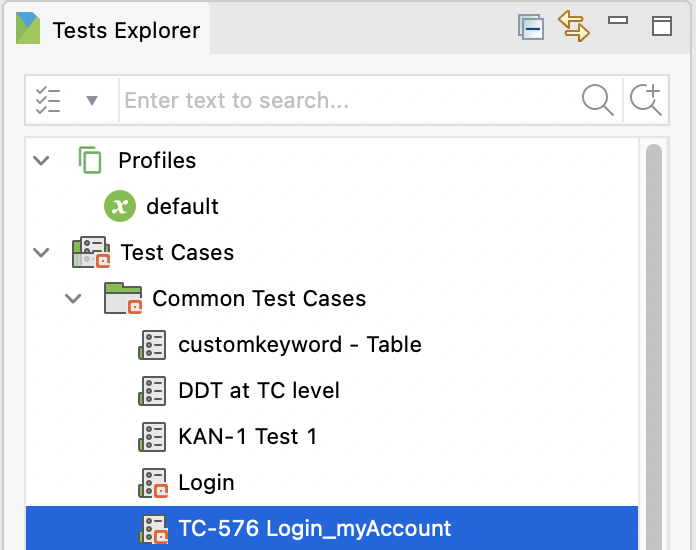Open advanced search with plus magnifier icon

click(645, 100)
